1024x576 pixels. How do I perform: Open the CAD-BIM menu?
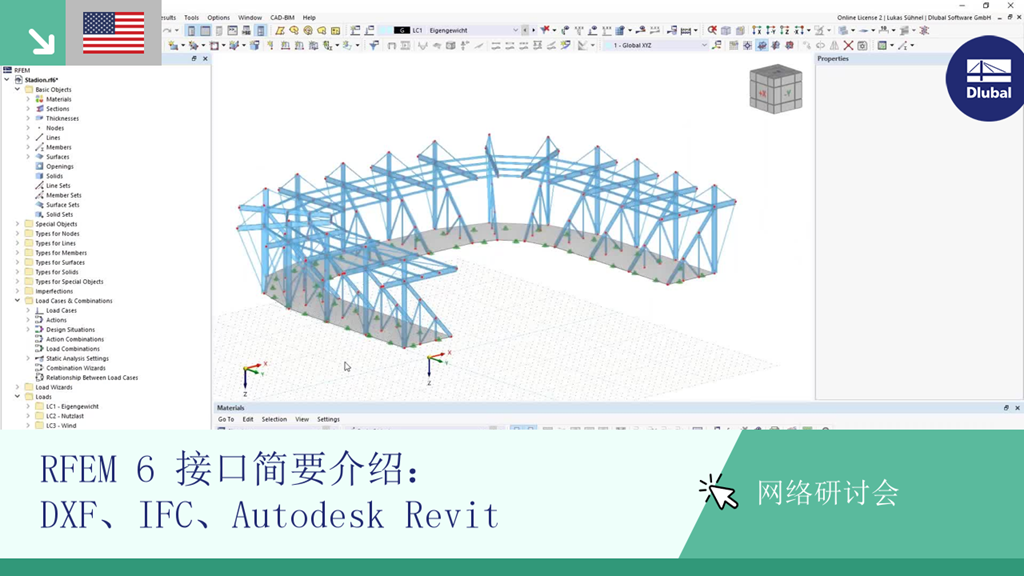point(281,17)
